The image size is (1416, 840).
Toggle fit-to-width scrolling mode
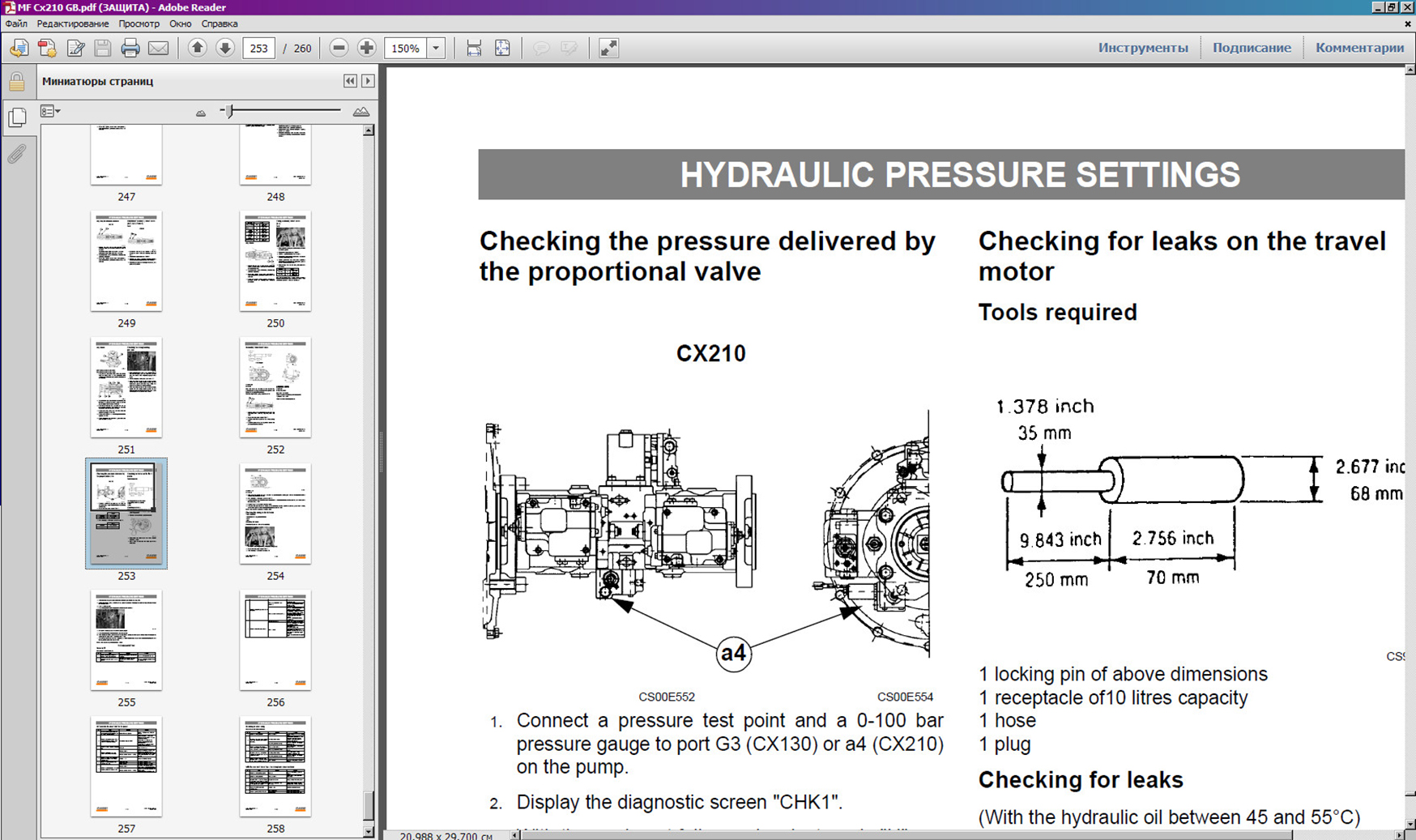click(x=474, y=49)
